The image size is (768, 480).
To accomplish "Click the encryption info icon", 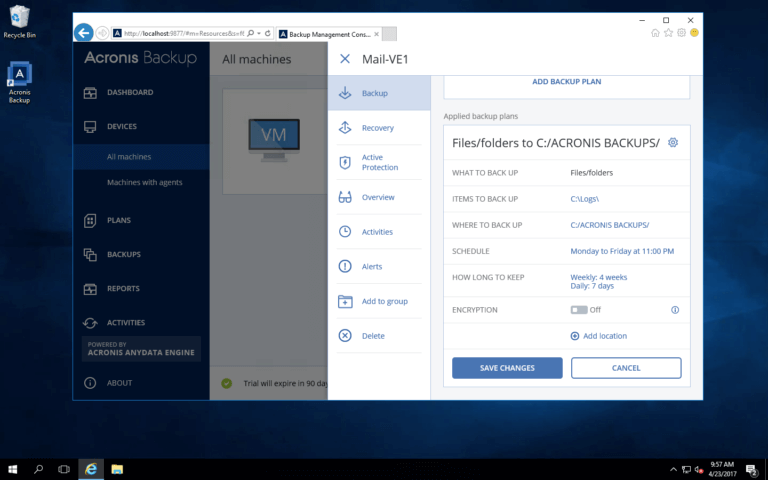I will (x=675, y=310).
